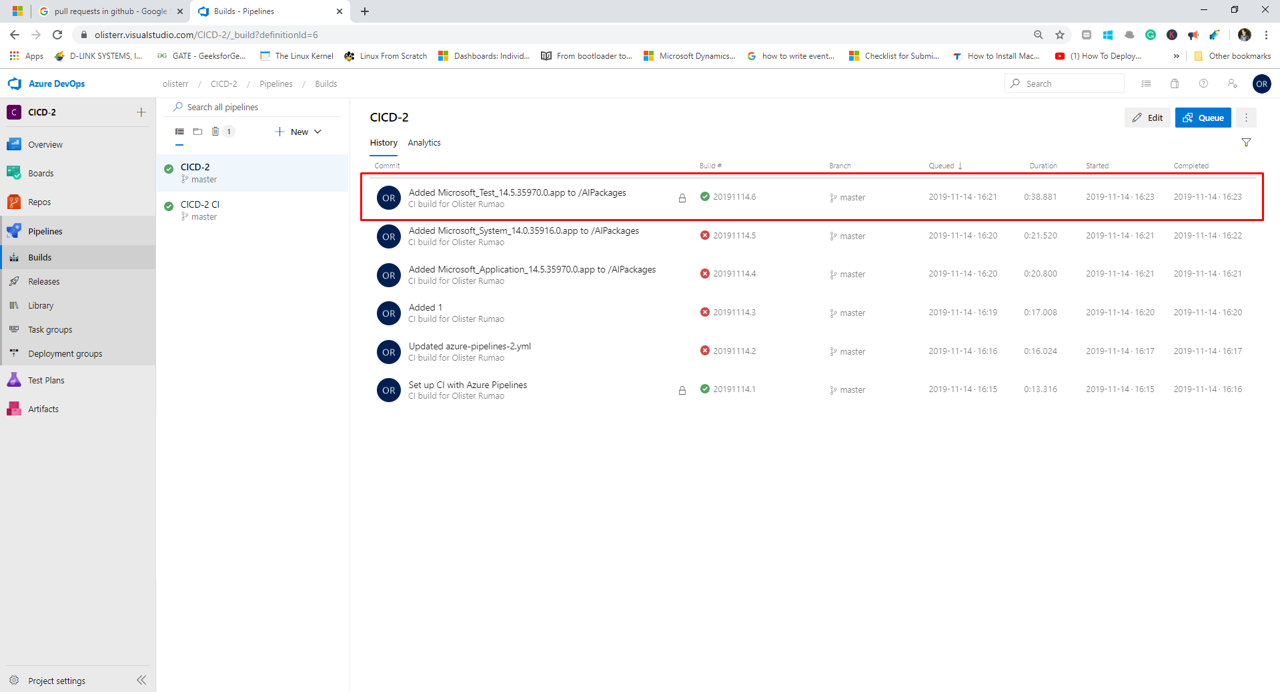Expand the New pipeline dropdown
This screenshot has width=1280, height=692.
point(298,131)
